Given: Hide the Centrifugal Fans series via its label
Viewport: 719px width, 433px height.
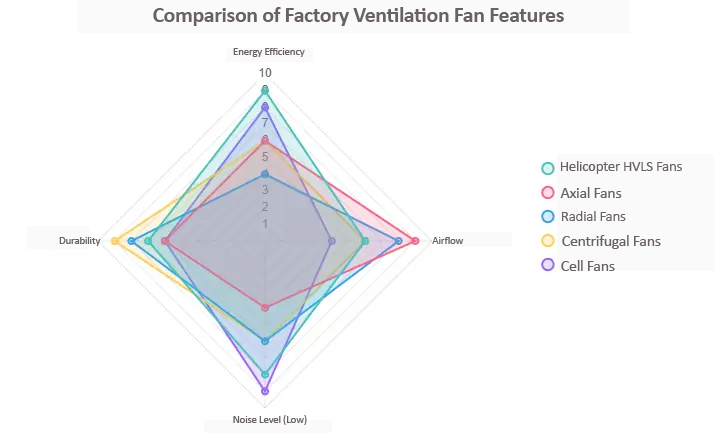Looking at the screenshot, I should click(610, 241).
